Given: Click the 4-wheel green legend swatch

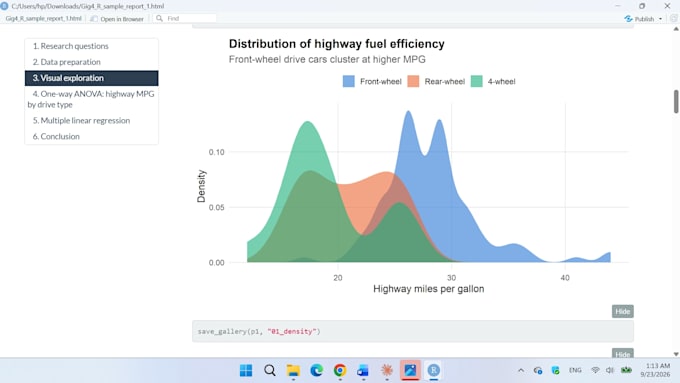Looking at the screenshot, I should pyautogui.click(x=477, y=81).
